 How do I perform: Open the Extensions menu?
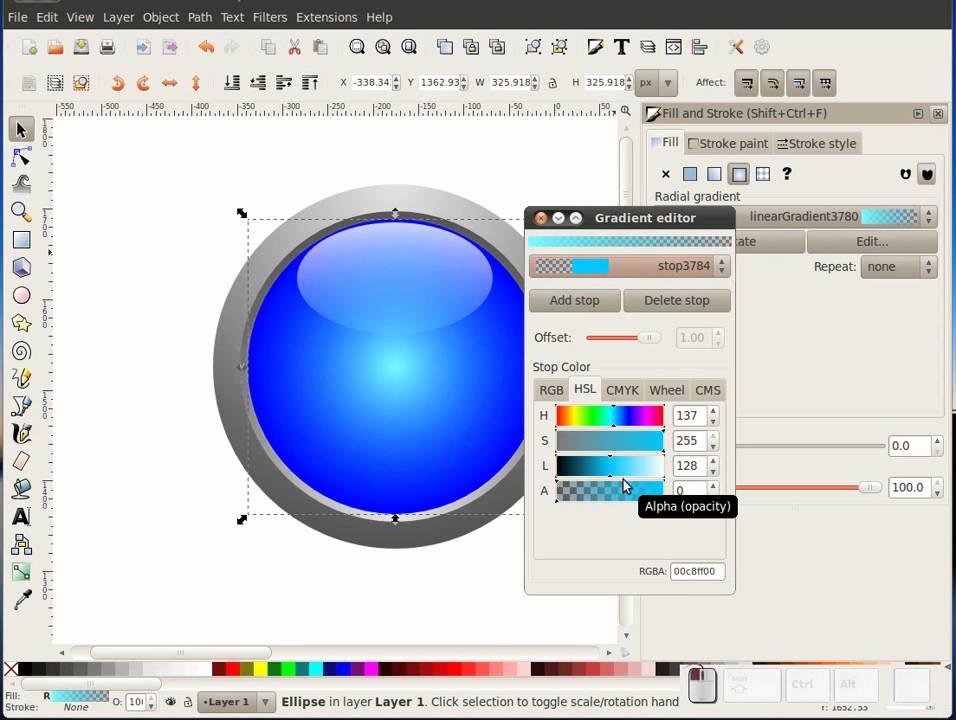pyautogui.click(x=327, y=17)
